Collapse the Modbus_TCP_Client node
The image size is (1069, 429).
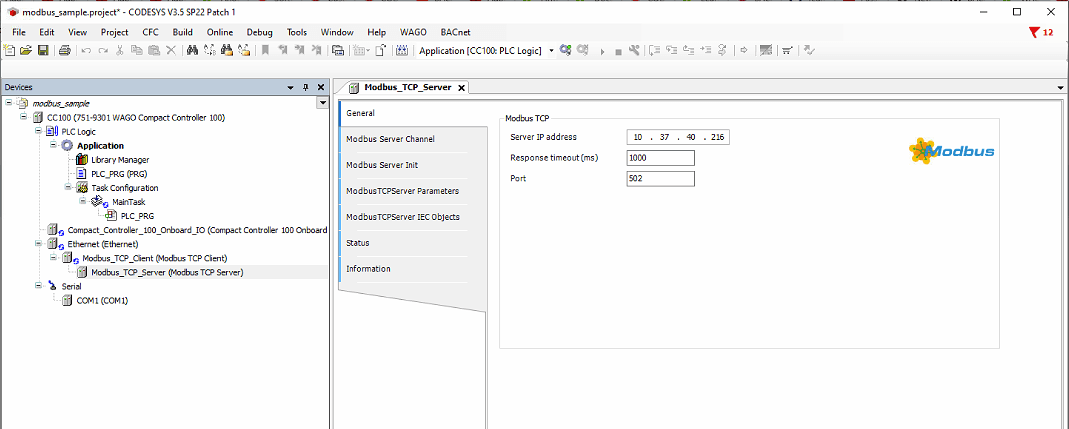point(53,257)
